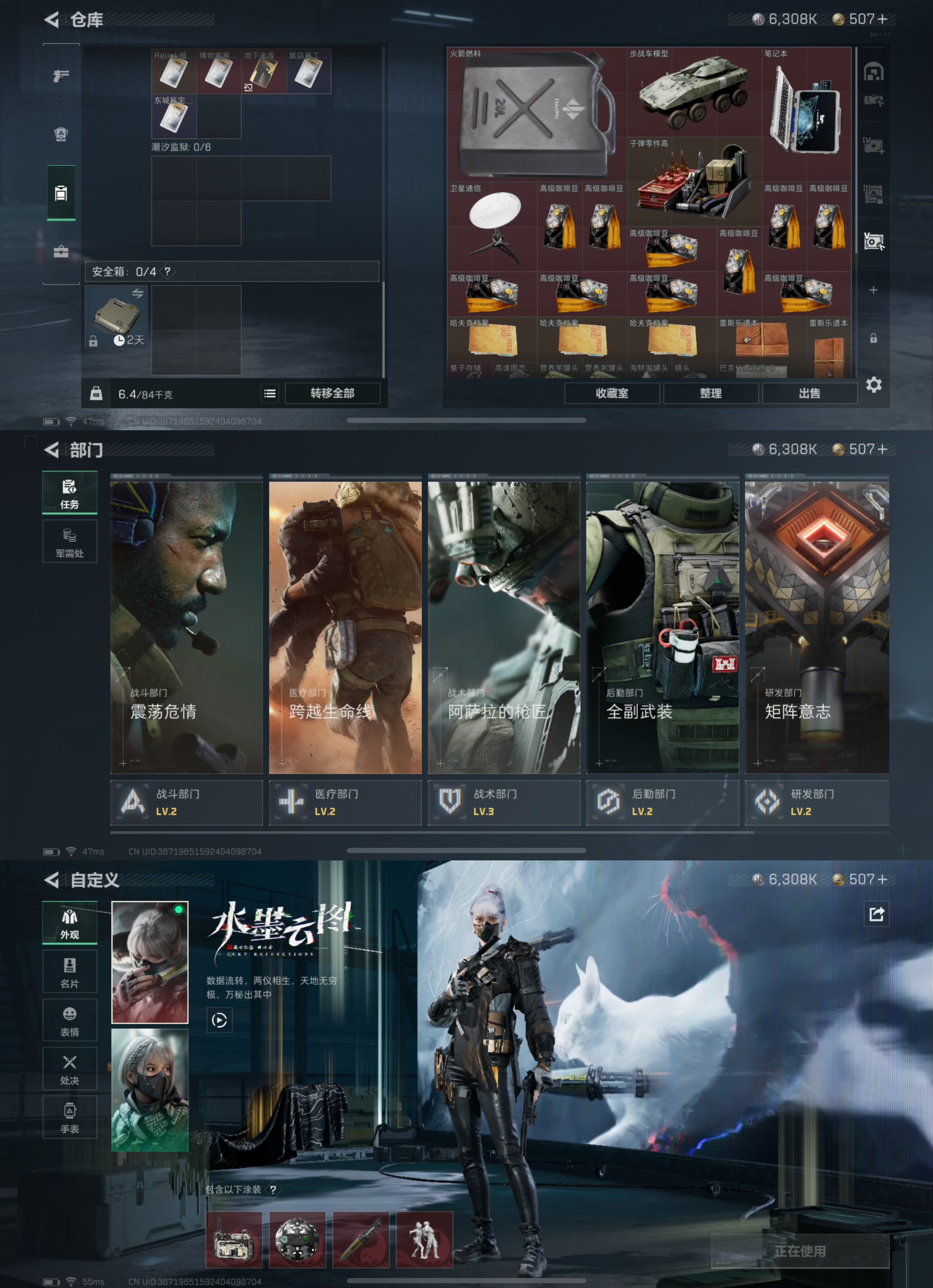This screenshot has width=933, height=1288.
Task: Switch to the 名片 tab
Action: (x=70, y=971)
